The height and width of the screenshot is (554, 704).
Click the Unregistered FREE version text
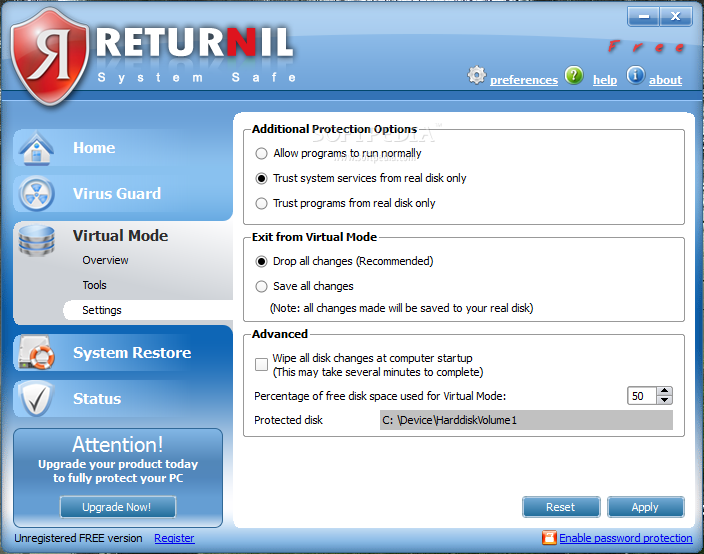[78, 538]
